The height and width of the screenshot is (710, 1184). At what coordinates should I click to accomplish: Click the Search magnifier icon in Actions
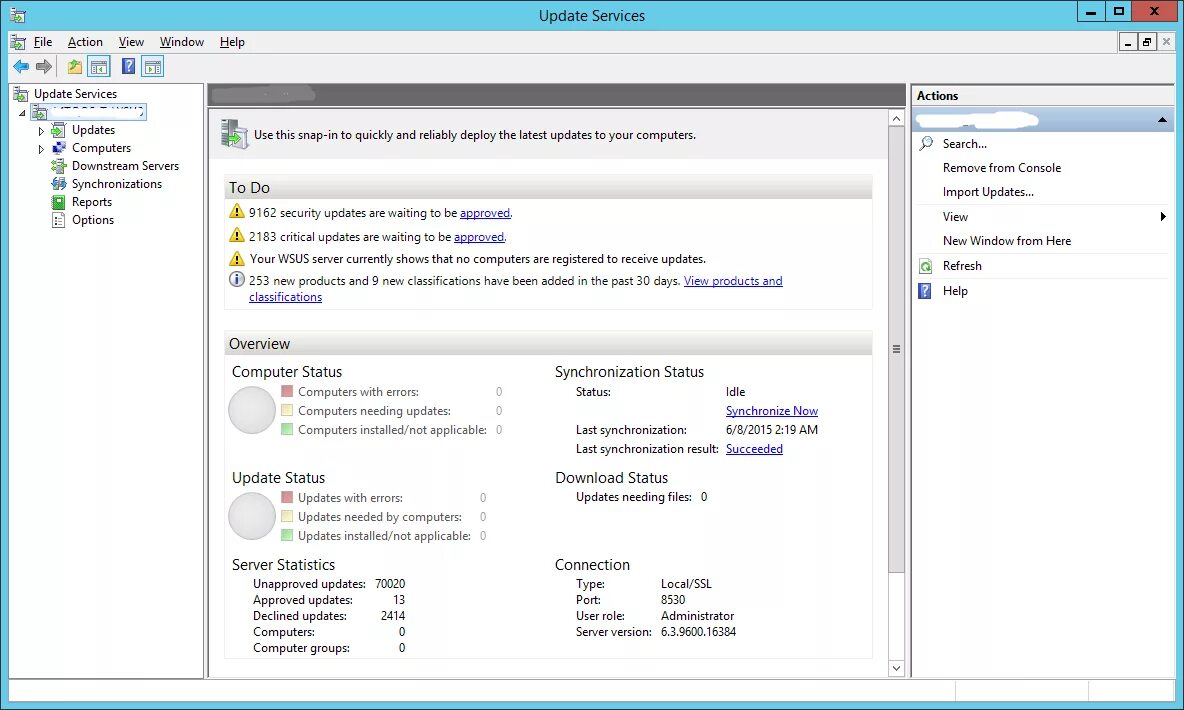click(926, 144)
